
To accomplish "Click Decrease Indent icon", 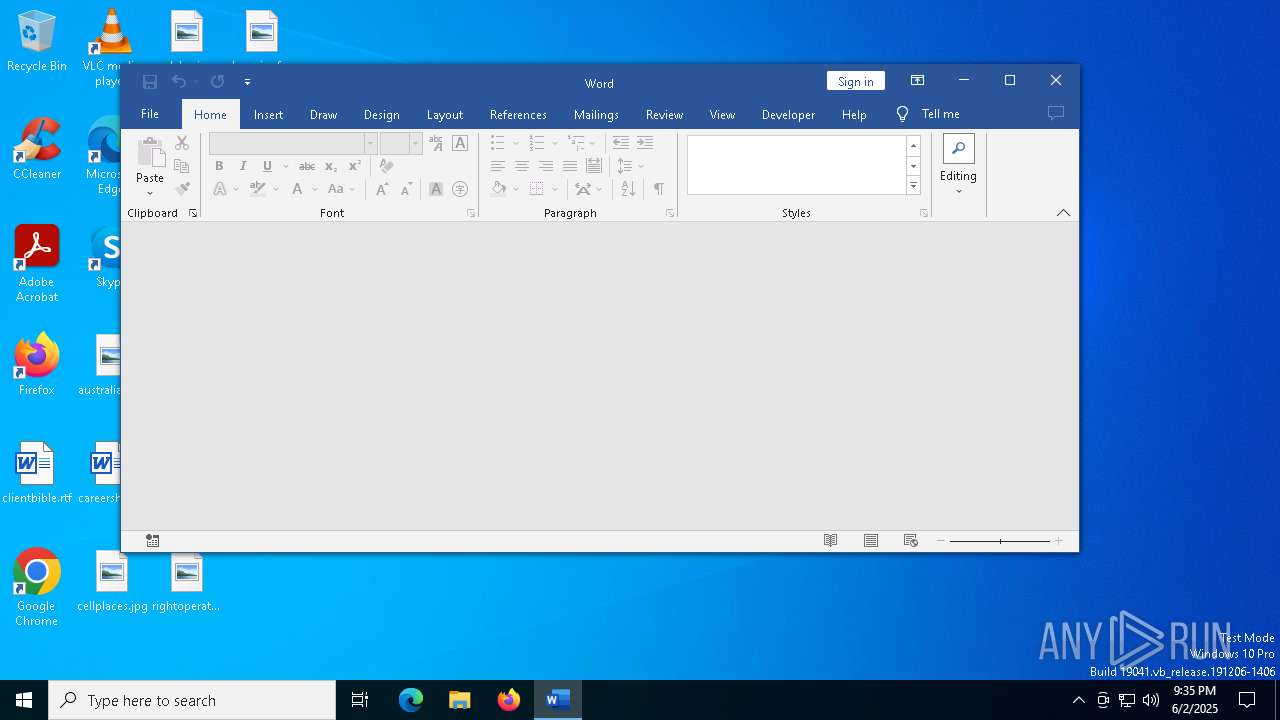I will (x=621, y=143).
